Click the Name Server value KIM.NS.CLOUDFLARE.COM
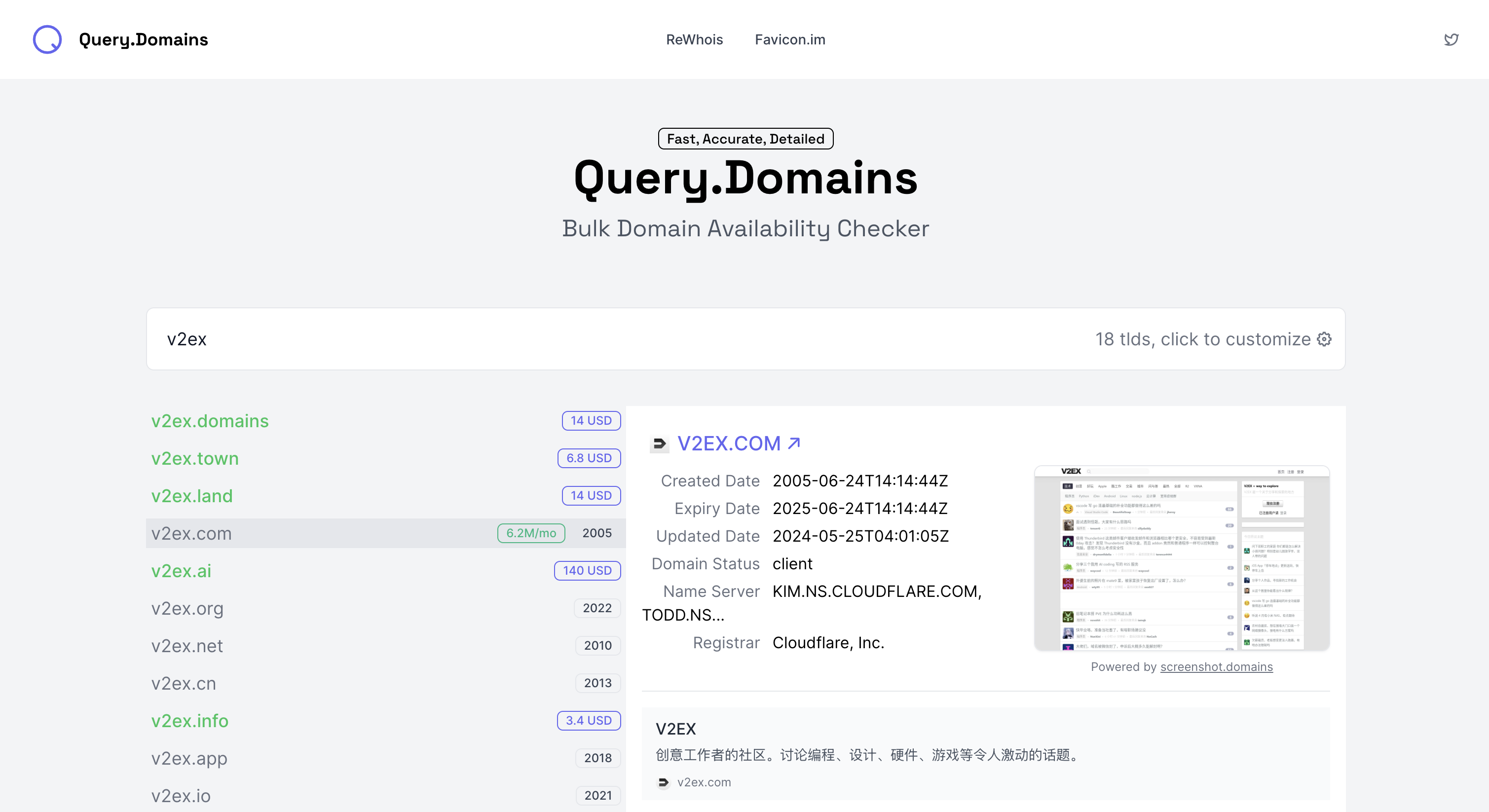1489x812 pixels. pos(877,592)
